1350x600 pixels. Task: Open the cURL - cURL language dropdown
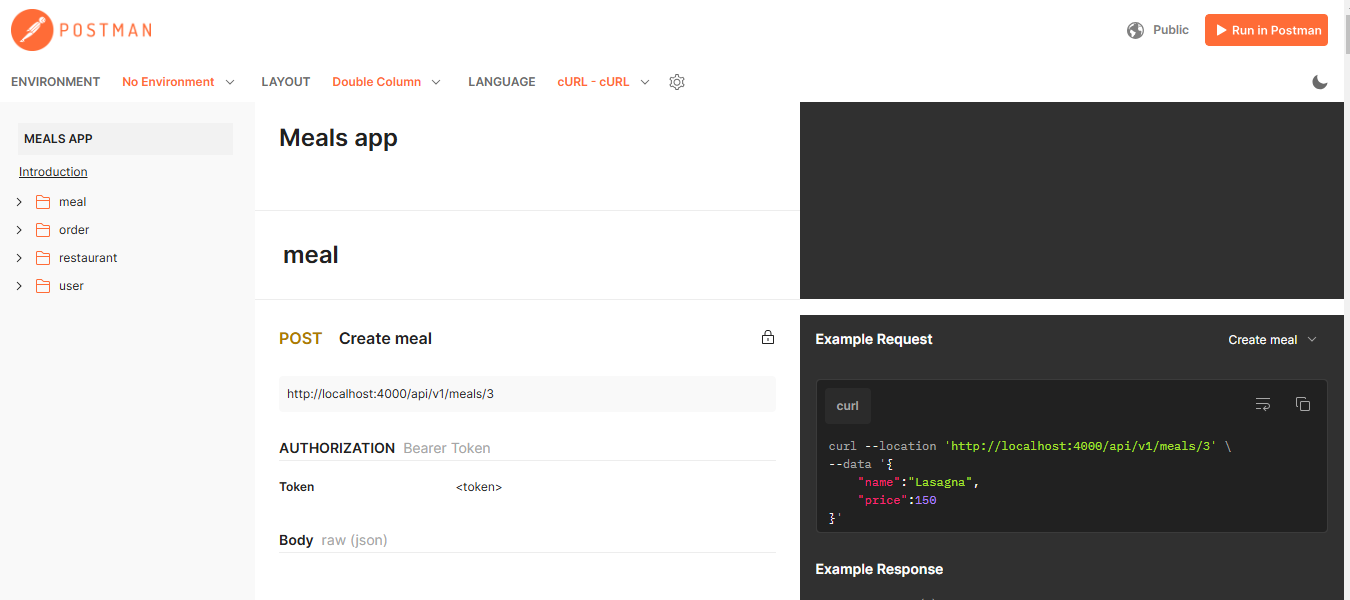point(603,82)
